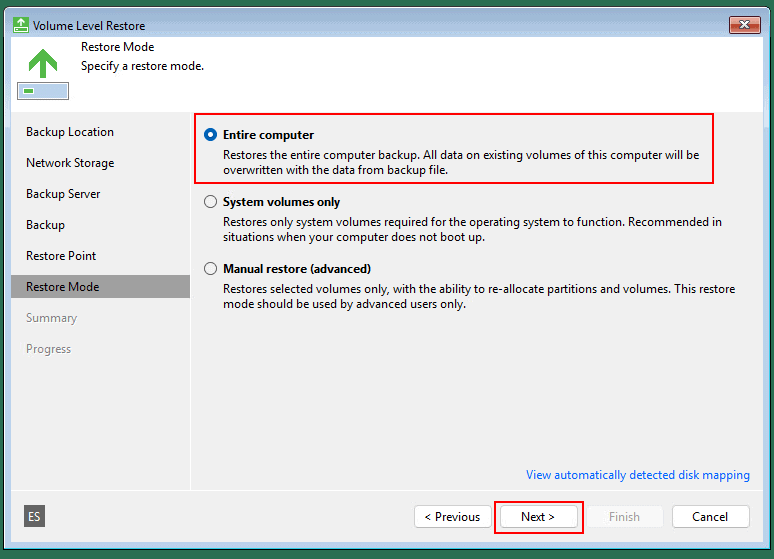Open the Network Storage step
Viewport: 774px width, 559px height.
tap(70, 163)
